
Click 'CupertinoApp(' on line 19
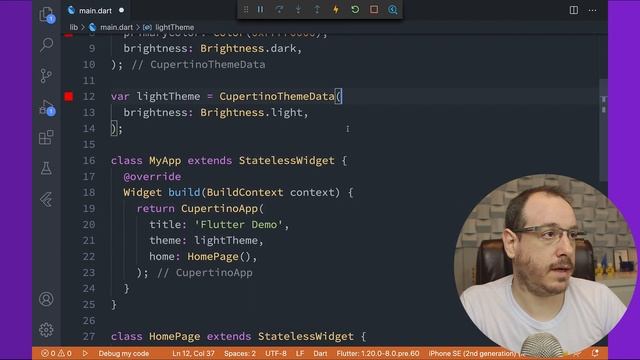222,209
